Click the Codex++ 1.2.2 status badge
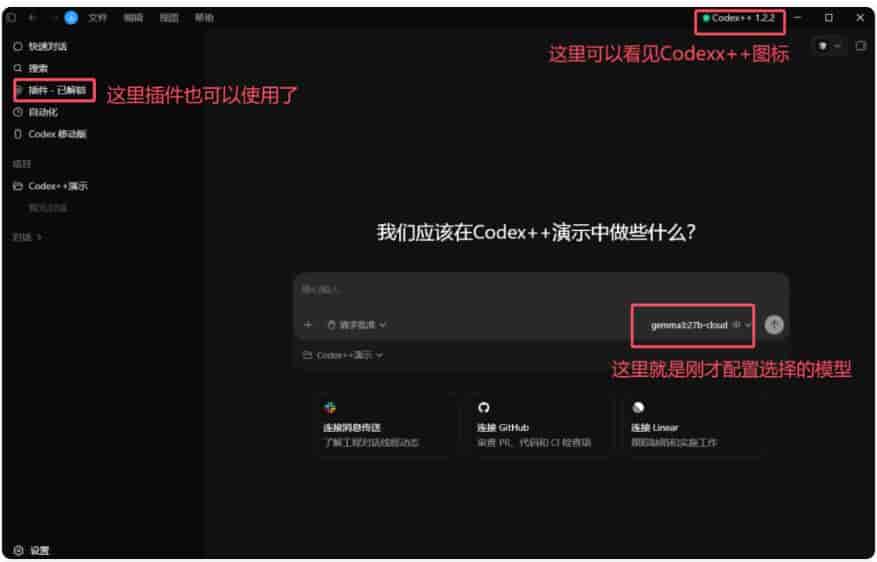This screenshot has height=562, width=877. (739, 18)
